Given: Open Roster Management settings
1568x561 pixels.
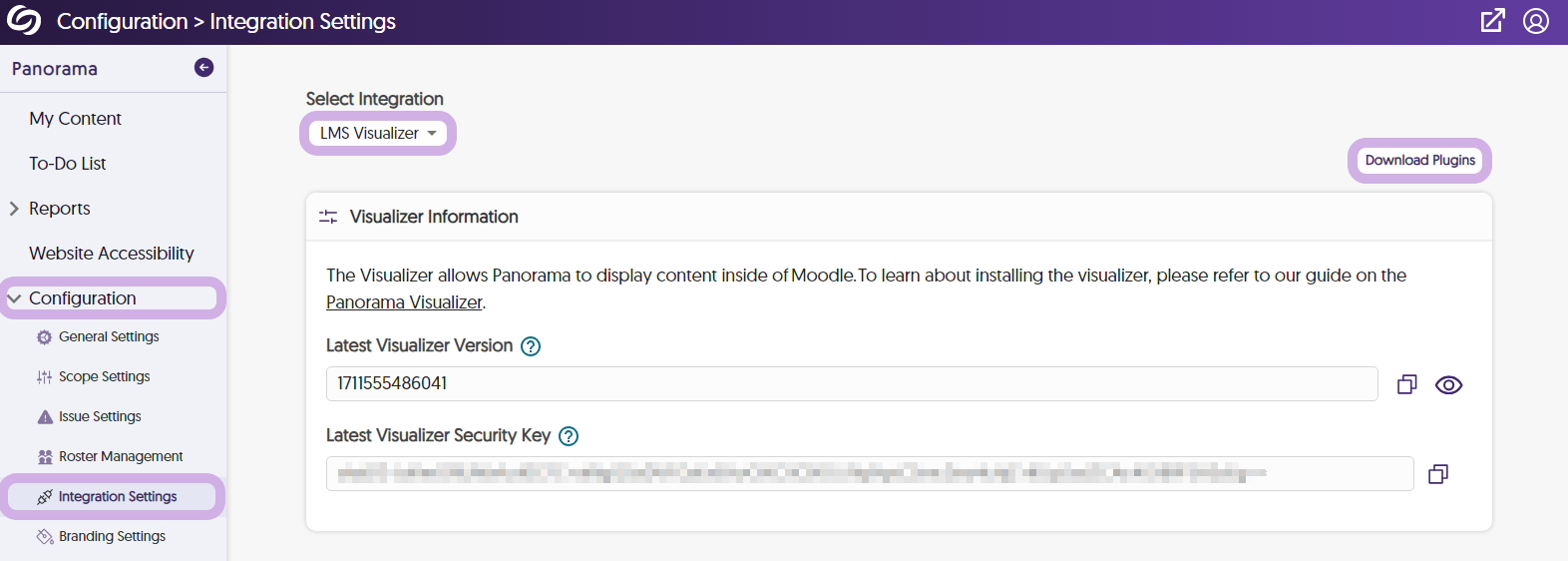Looking at the screenshot, I should 120,456.
